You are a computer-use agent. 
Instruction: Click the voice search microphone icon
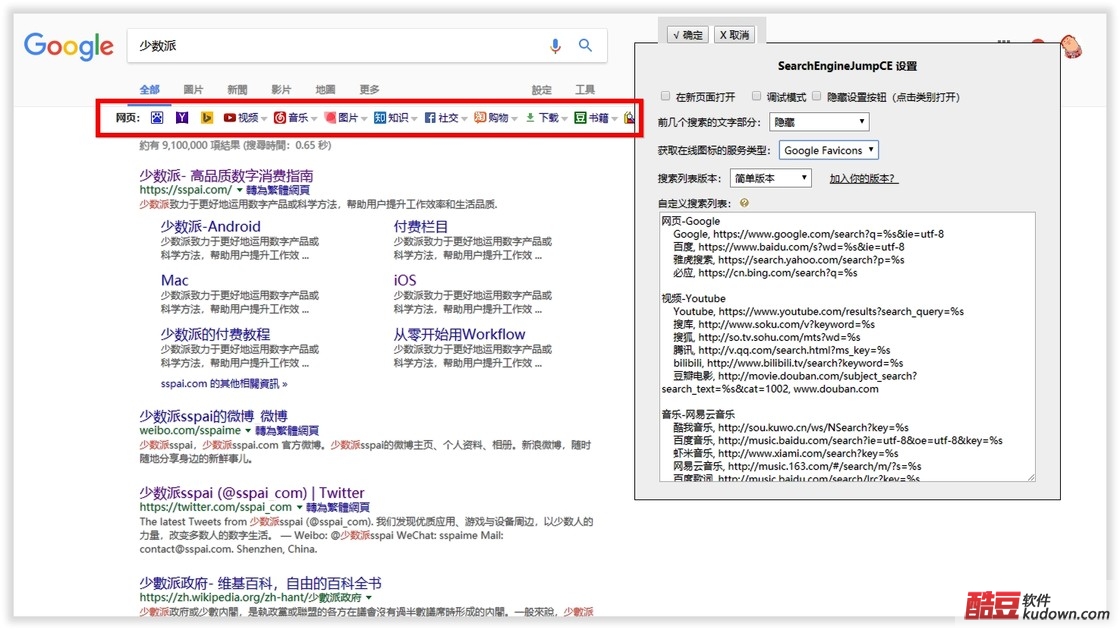point(555,46)
